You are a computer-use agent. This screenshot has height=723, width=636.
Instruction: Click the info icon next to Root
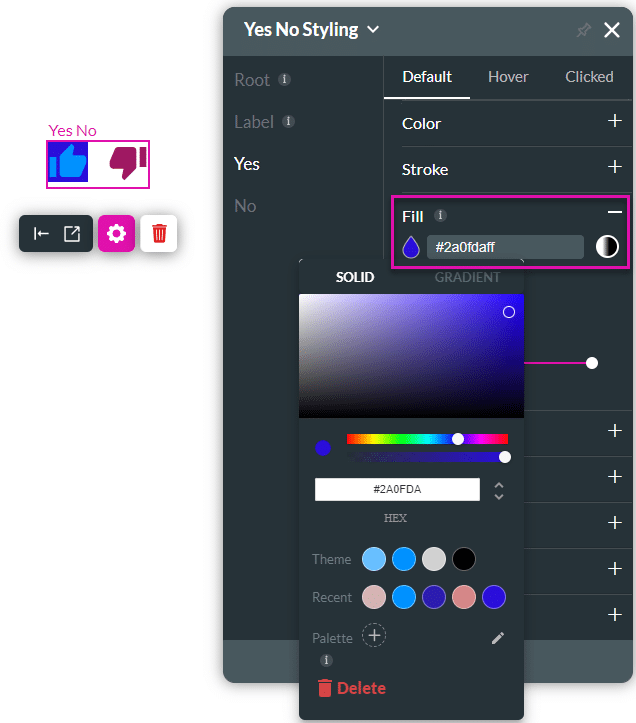tap(284, 79)
